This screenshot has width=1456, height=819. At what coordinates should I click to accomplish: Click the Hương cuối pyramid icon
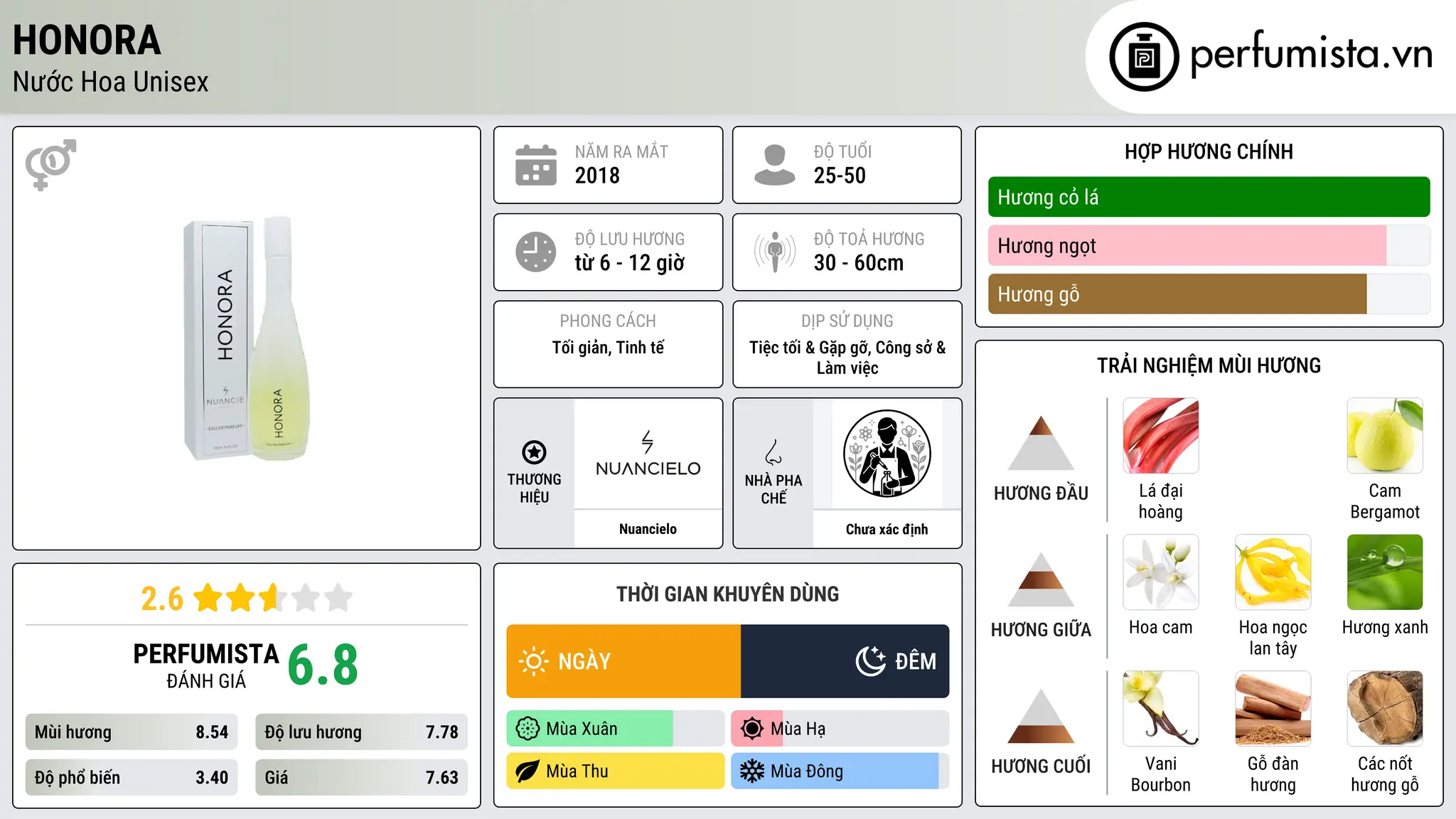coord(1041,716)
